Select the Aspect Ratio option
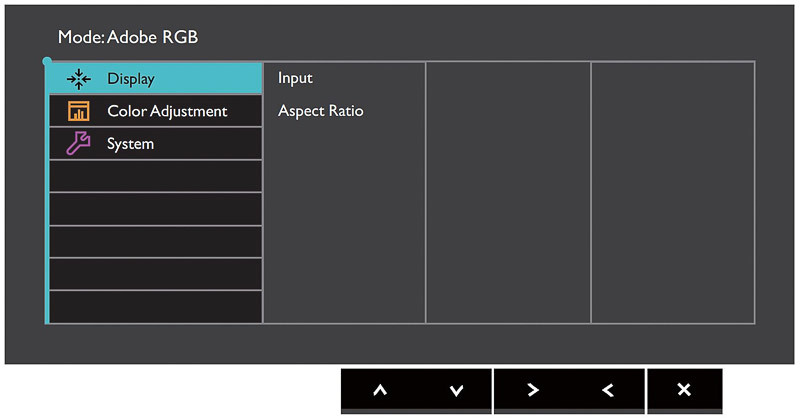Image resolution: width=800 pixels, height=418 pixels. (x=321, y=111)
